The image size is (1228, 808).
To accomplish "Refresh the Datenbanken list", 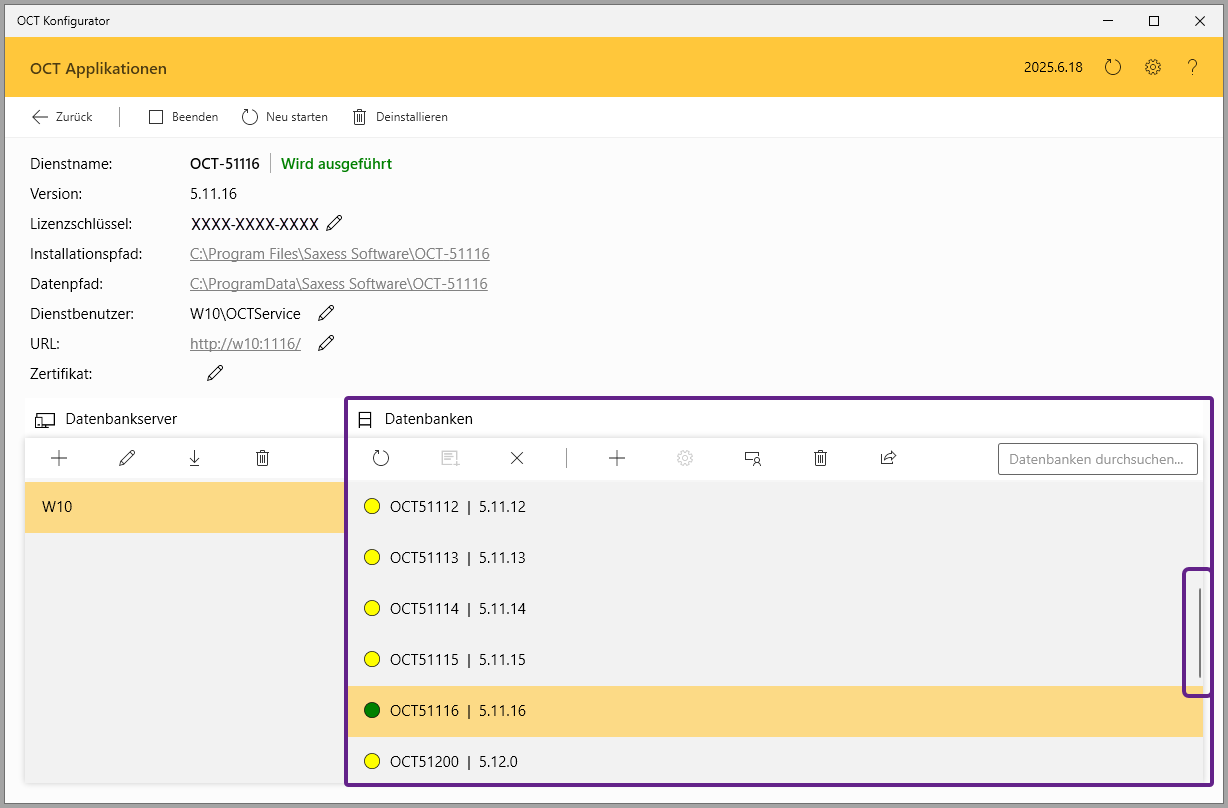I will pyautogui.click(x=381, y=458).
